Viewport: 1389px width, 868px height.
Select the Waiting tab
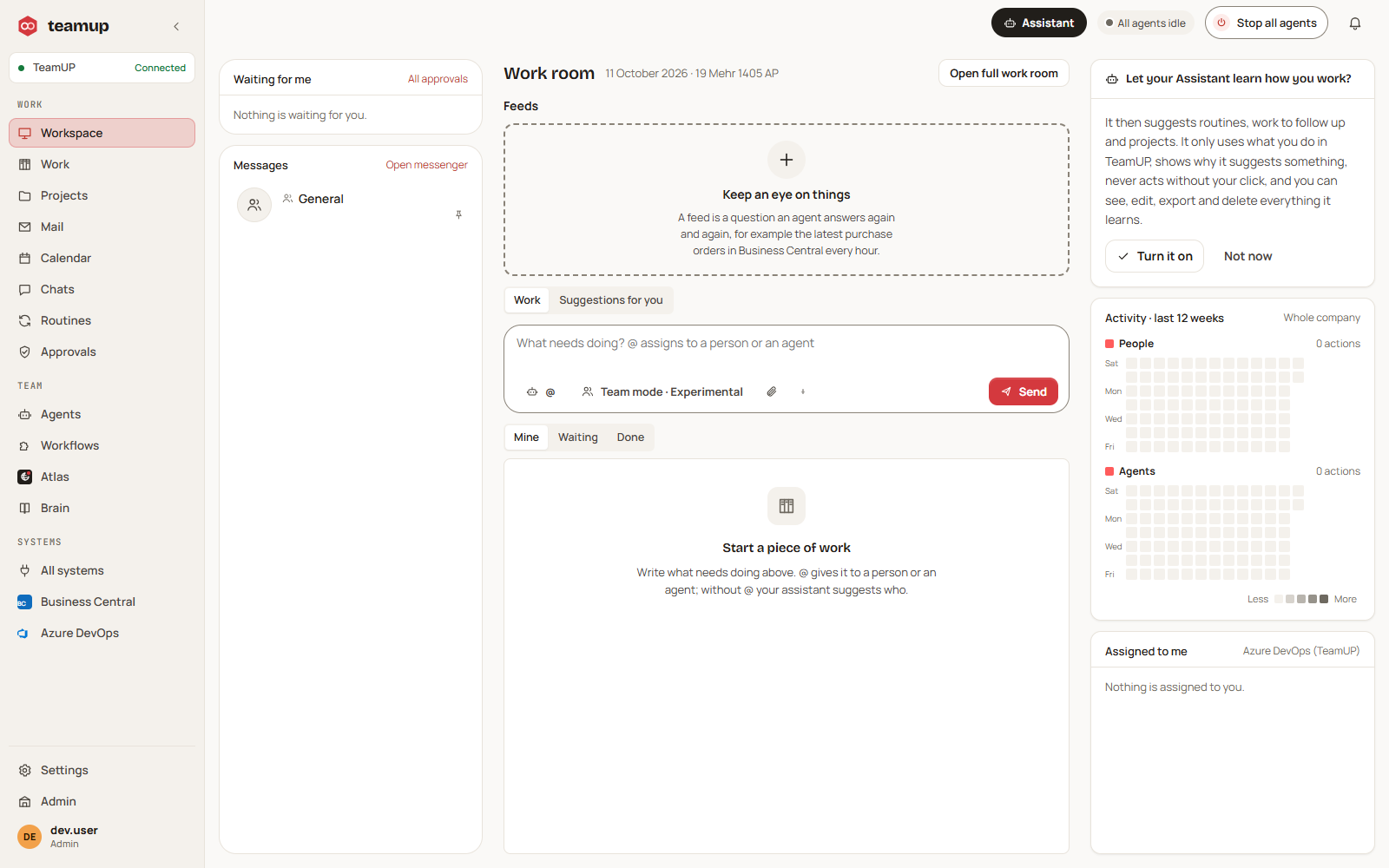(577, 437)
